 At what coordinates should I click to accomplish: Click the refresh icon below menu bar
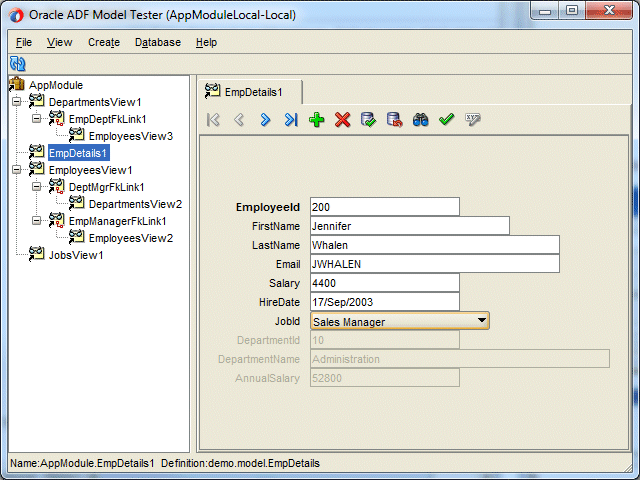[x=18, y=64]
